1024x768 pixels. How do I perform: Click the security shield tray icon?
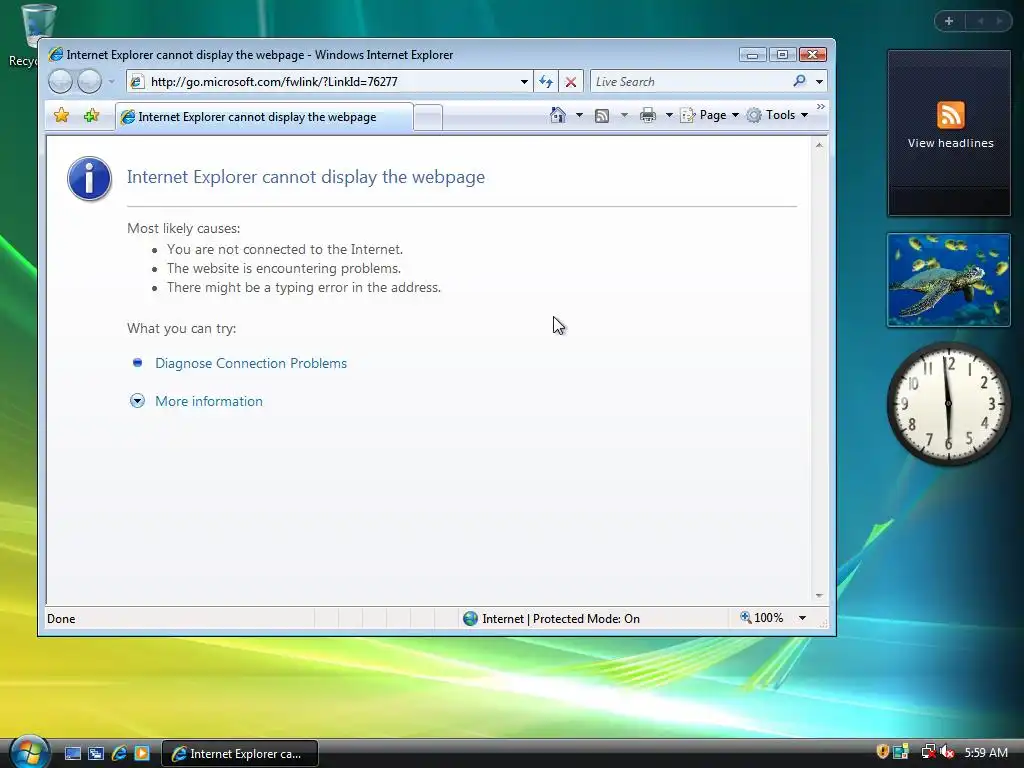click(x=882, y=752)
